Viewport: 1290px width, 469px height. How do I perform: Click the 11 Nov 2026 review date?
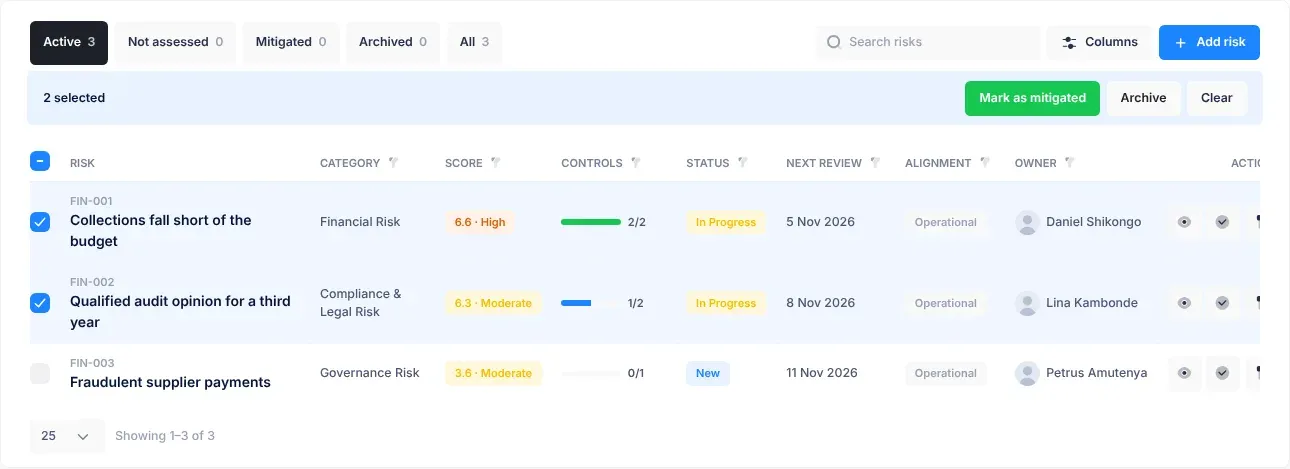822,373
